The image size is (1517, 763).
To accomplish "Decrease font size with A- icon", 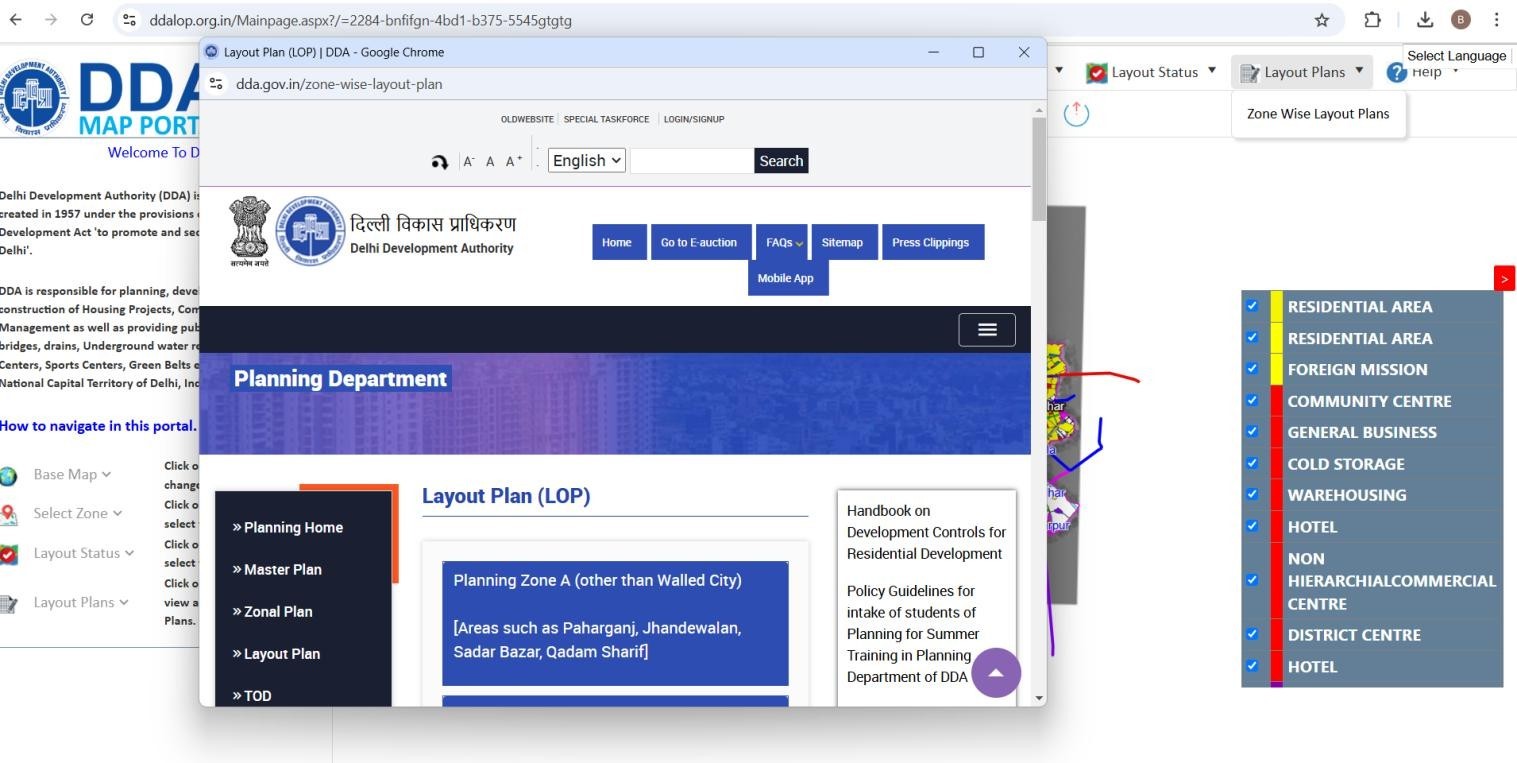I will (468, 162).
